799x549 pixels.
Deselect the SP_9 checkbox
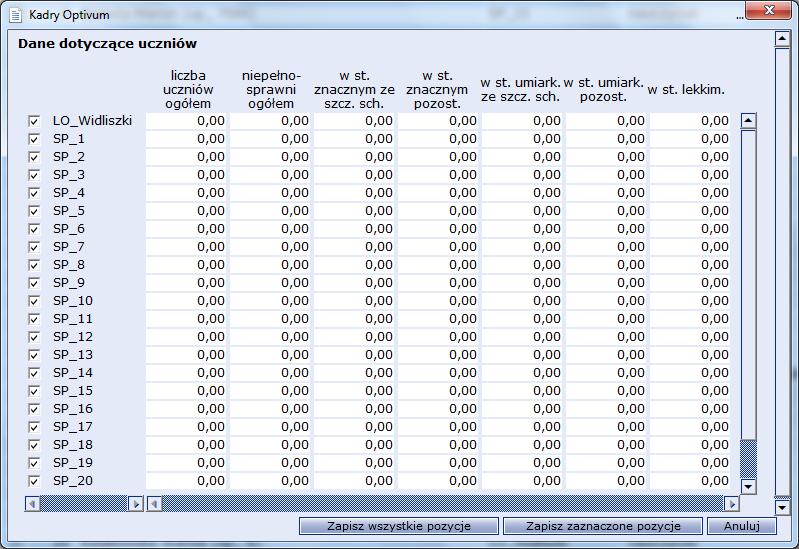pyautogui.click(x=34, y=283)
